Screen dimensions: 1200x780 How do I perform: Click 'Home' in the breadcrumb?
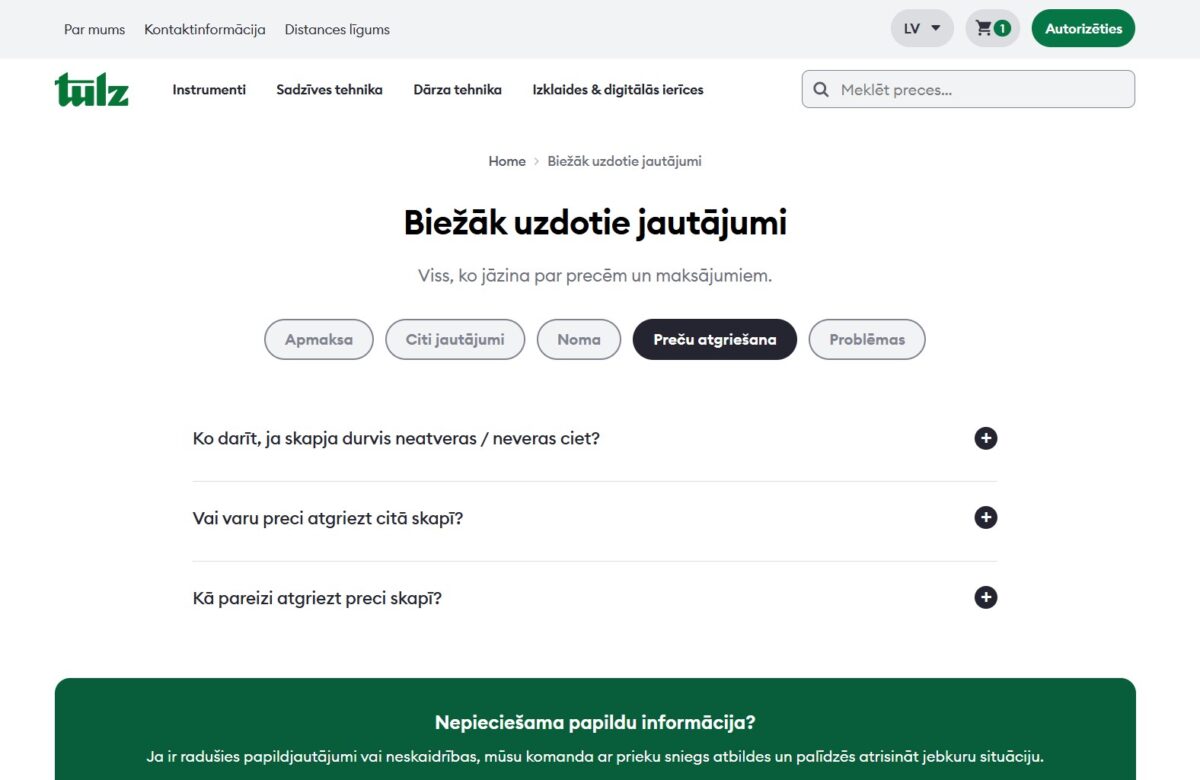507,161
